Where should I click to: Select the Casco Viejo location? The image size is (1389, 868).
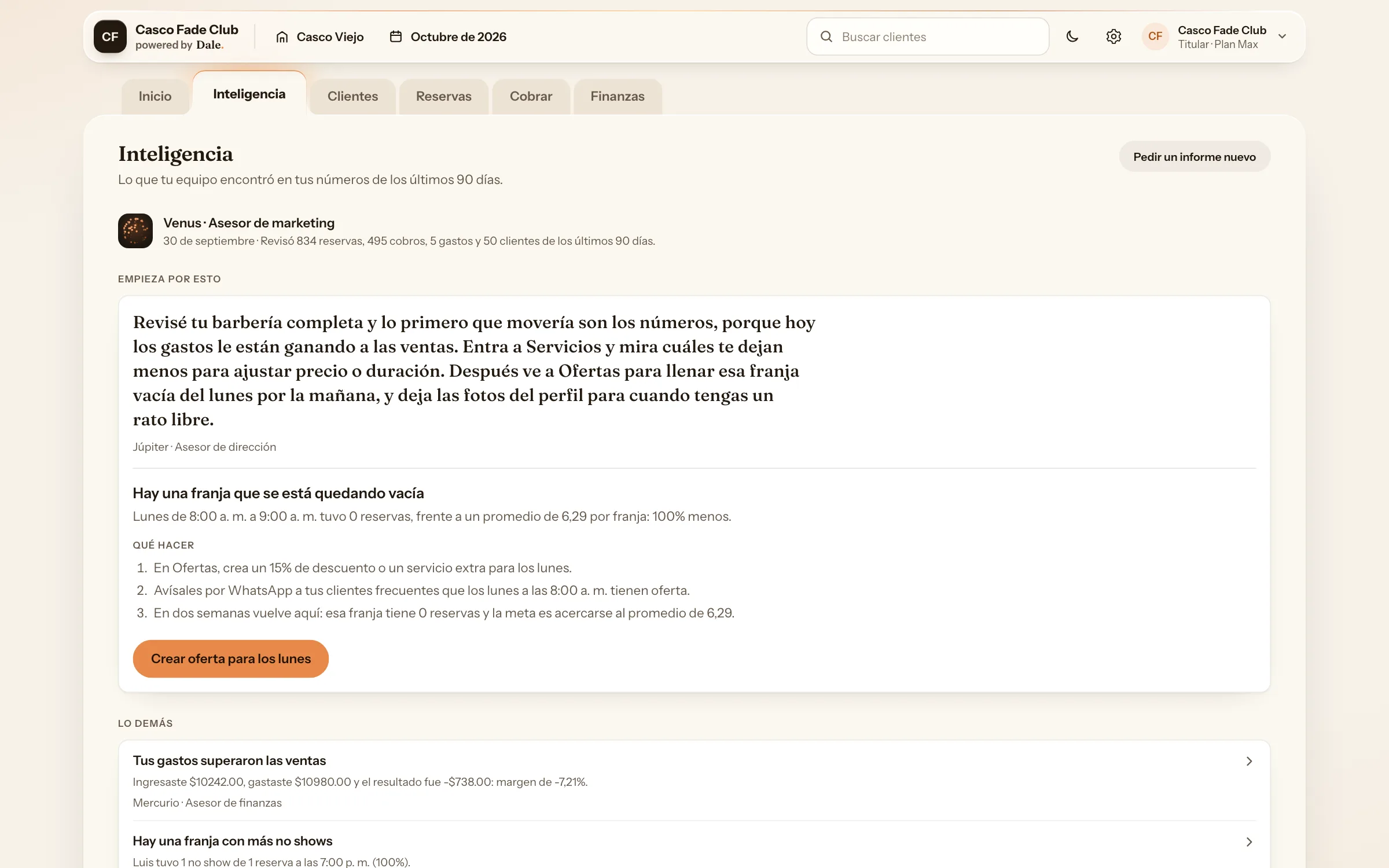tap(320, 36)
